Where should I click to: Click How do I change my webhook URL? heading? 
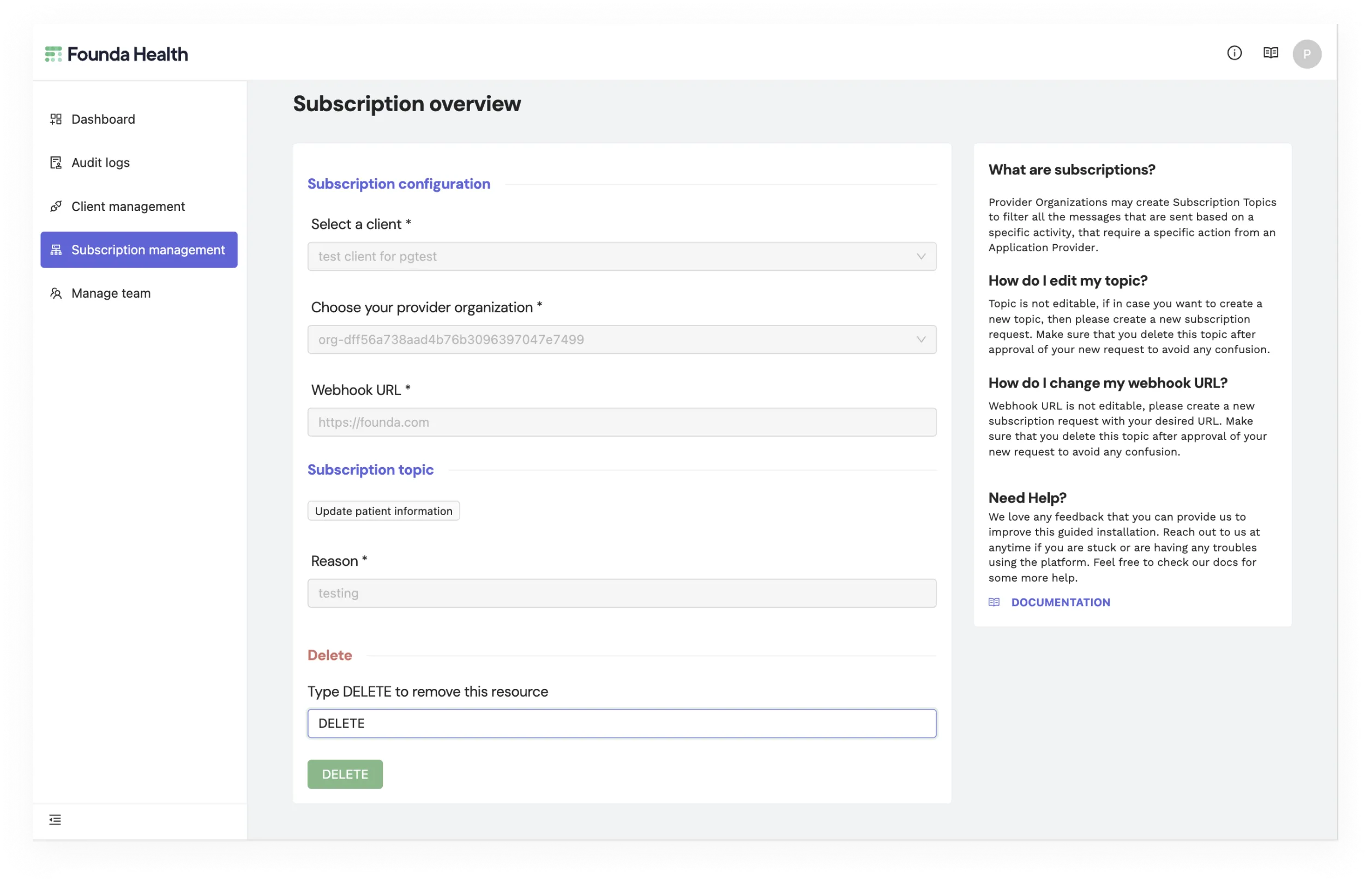[1108, 383]
